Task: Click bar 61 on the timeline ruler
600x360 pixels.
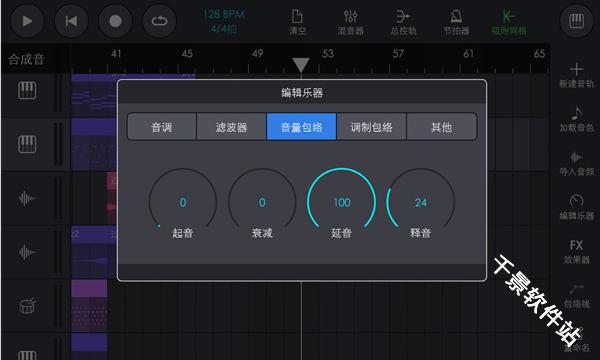Action: (x=469, y=54)
